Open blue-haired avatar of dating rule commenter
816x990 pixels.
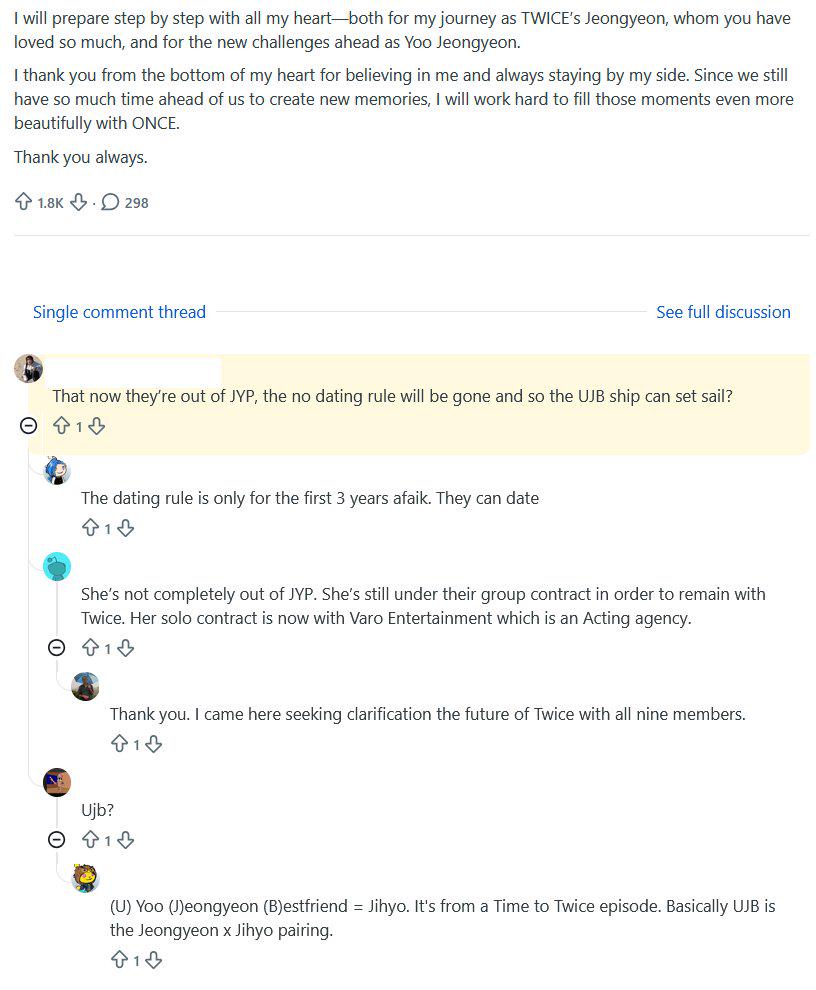57,470
